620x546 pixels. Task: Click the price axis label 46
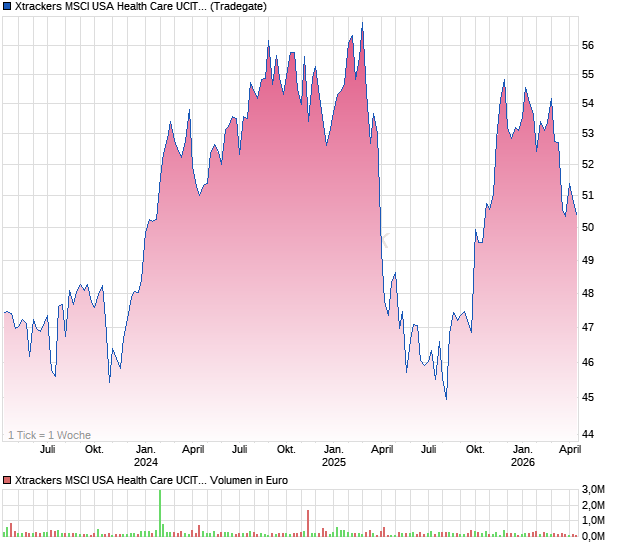pos(588,362)
